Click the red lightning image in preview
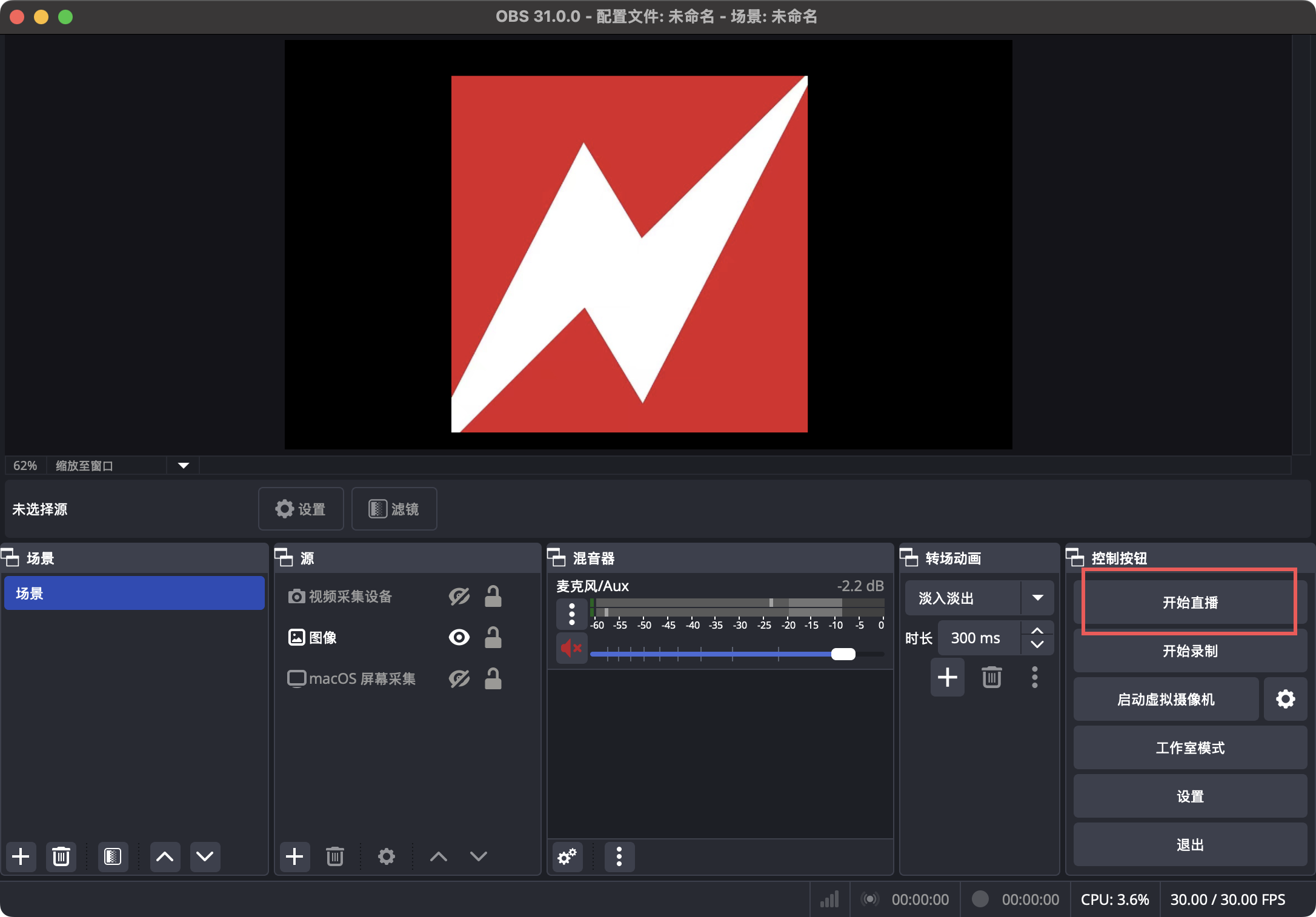 click(x=630, y=254)
